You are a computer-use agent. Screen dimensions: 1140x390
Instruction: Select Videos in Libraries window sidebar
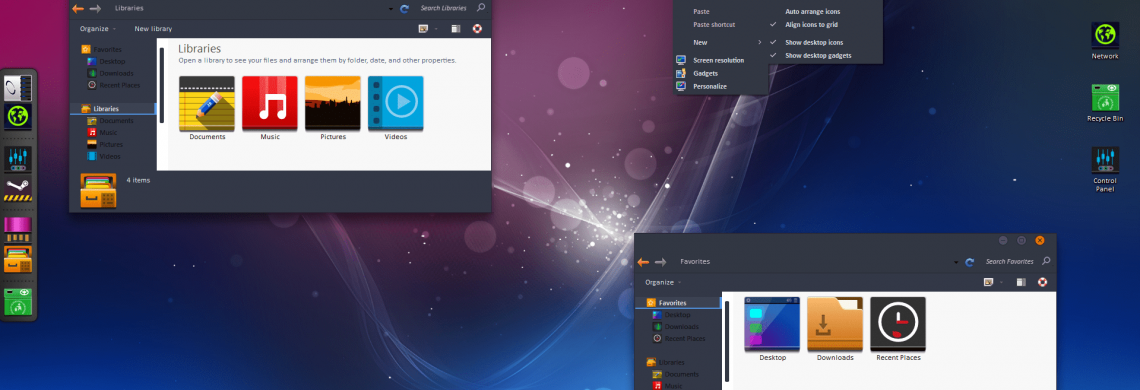pos(104,156)
